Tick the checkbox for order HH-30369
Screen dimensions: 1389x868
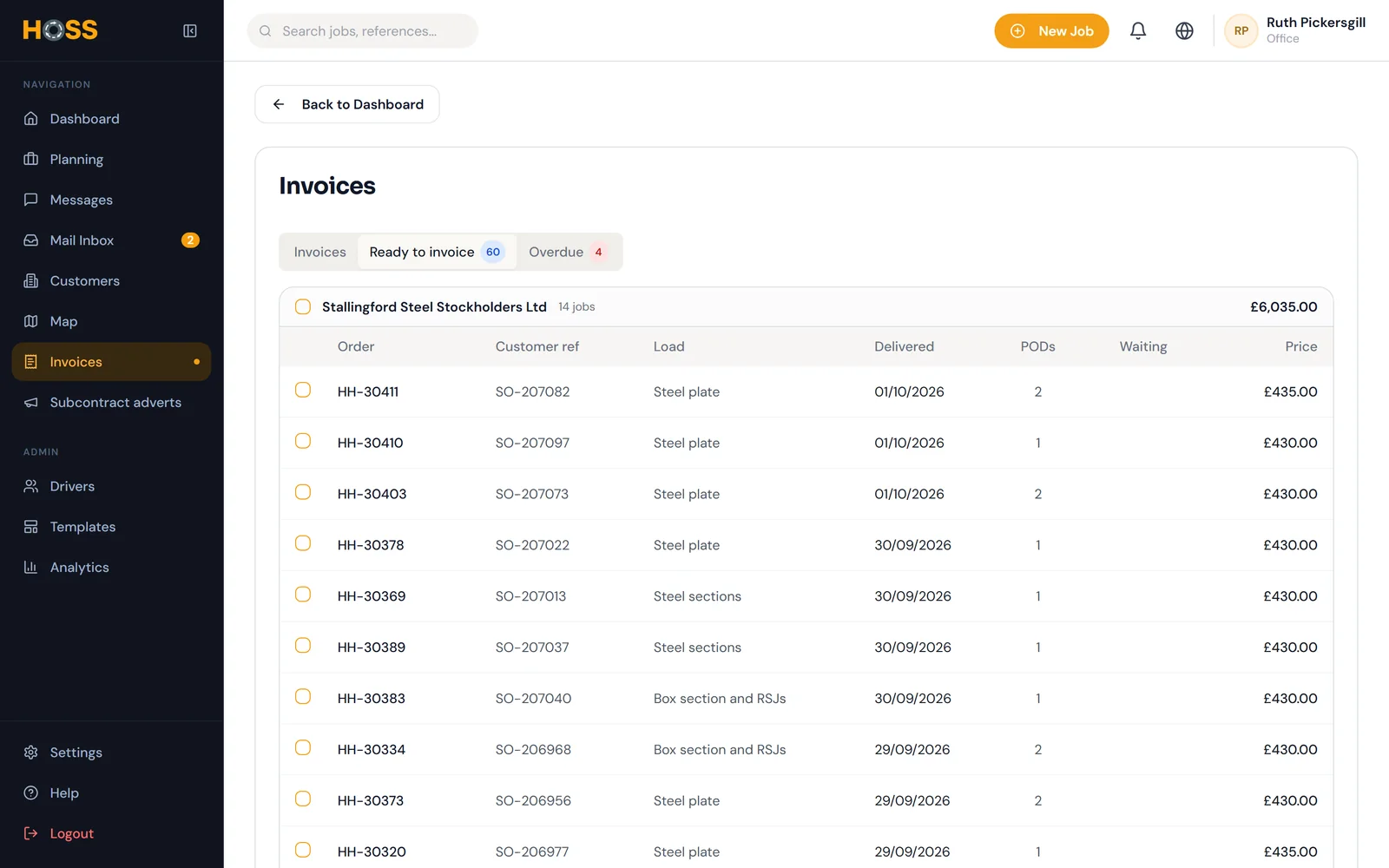(x=303, y=595)
